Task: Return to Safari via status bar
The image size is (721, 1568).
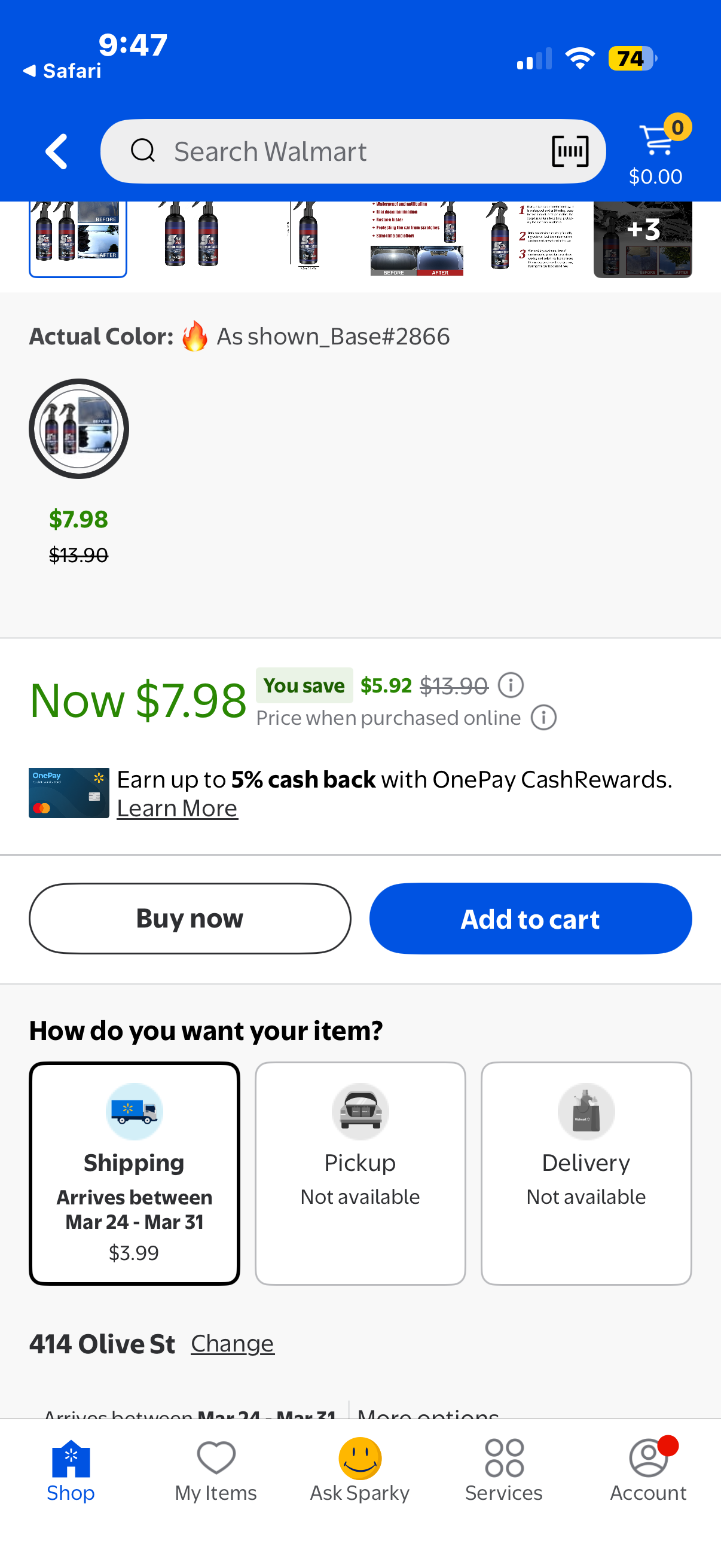Action: click(62, 71)
